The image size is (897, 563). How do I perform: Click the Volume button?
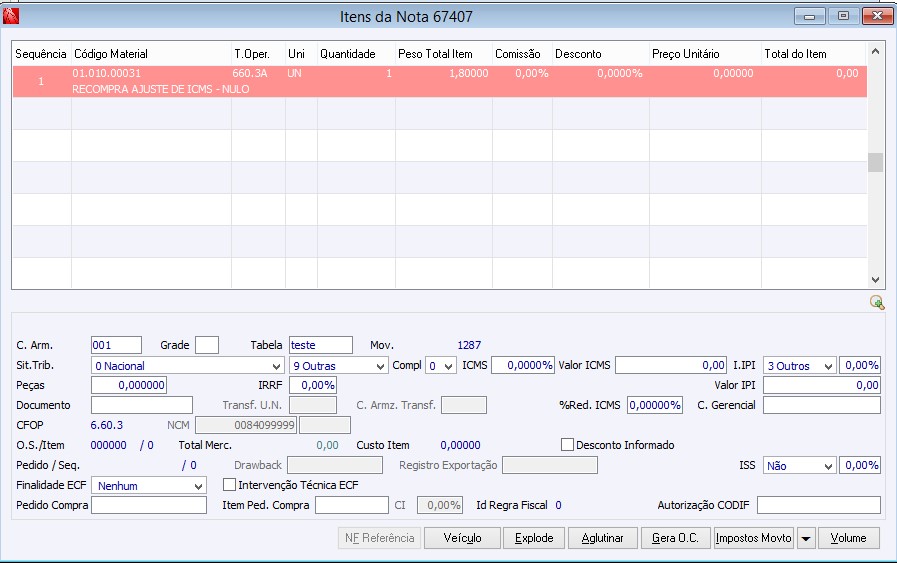pyautogui.click(x=848, y=538)
